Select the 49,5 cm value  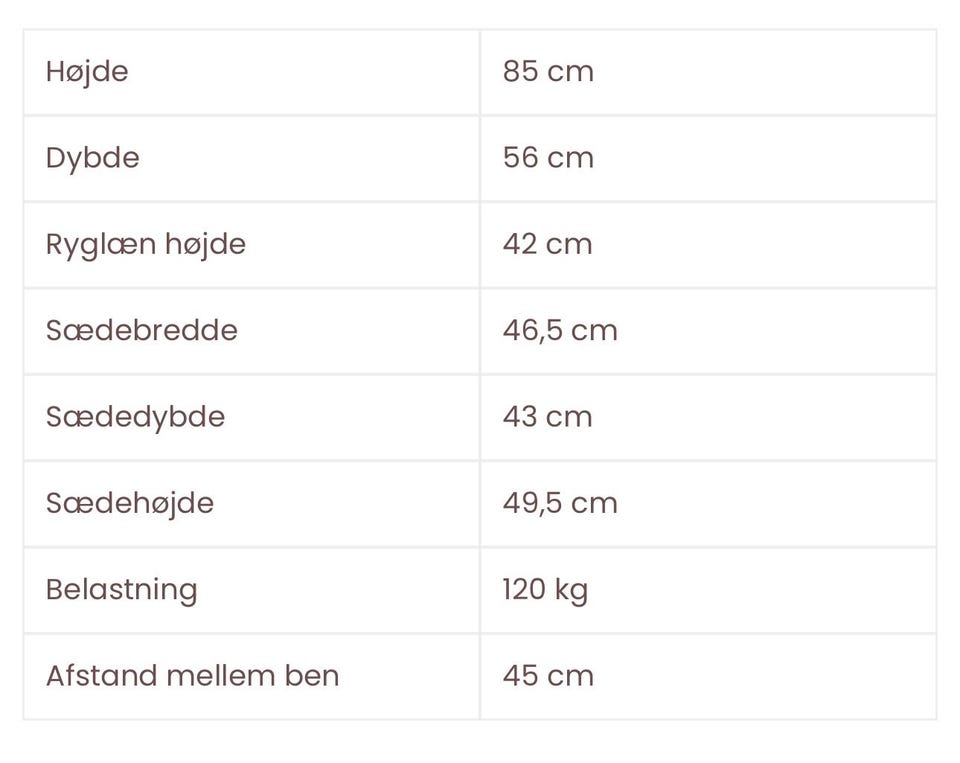[560, 502]
